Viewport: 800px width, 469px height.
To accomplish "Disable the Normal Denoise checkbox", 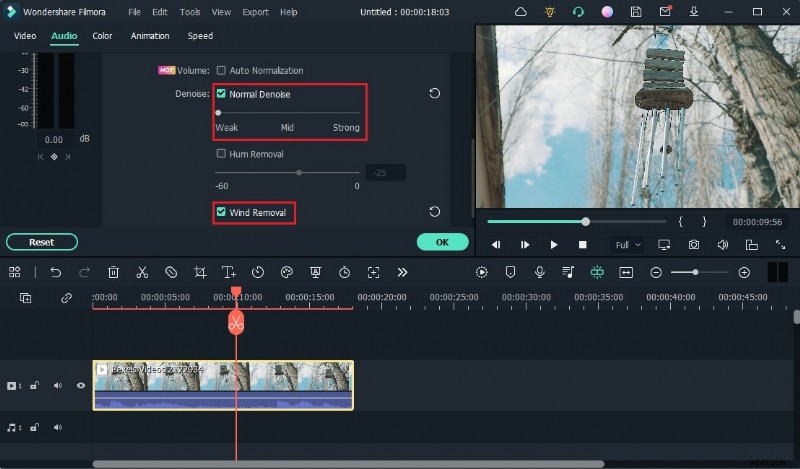I will tap(221, 94).
